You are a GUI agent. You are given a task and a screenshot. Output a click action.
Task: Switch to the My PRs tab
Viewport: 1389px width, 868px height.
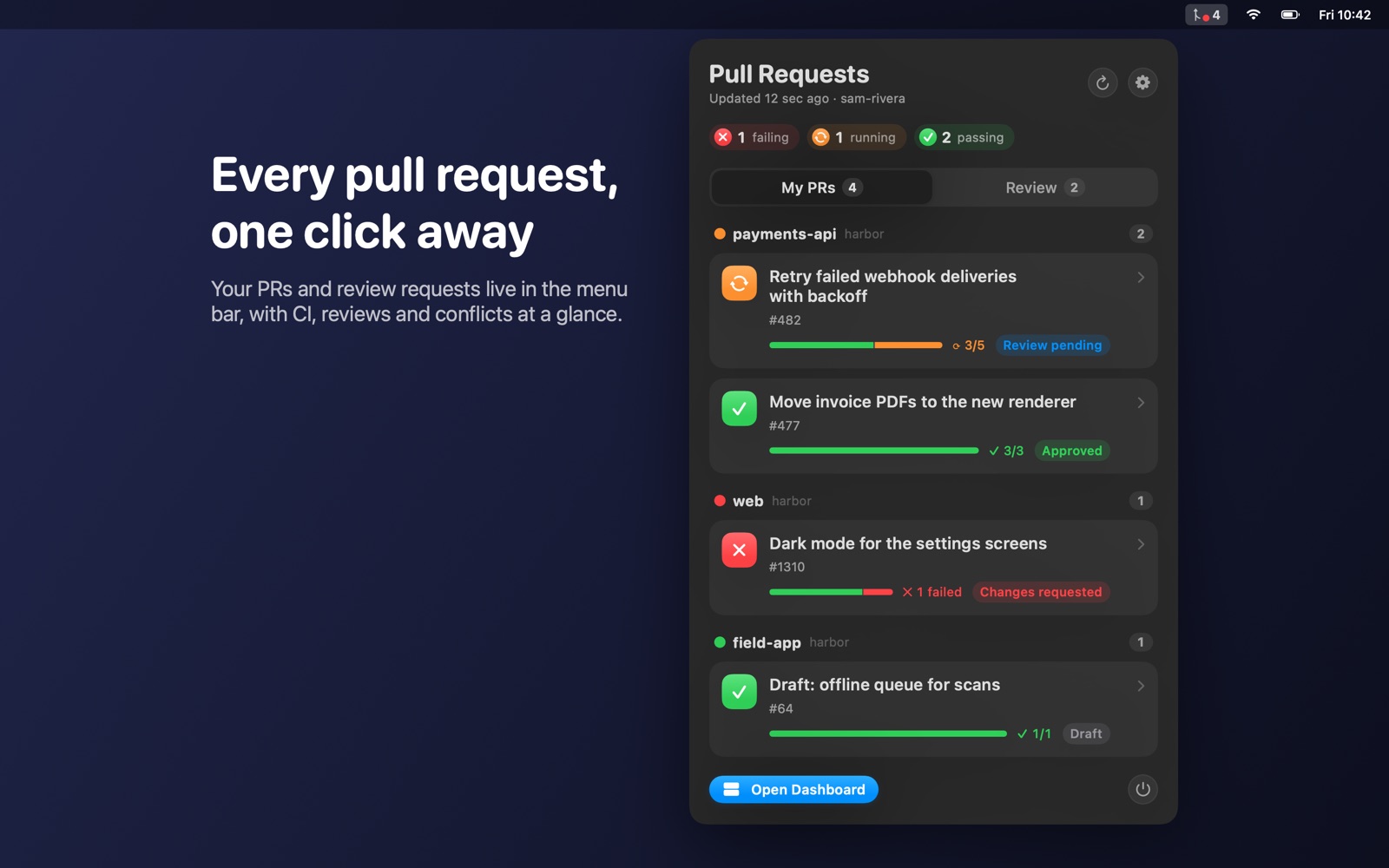pos(821,187)
